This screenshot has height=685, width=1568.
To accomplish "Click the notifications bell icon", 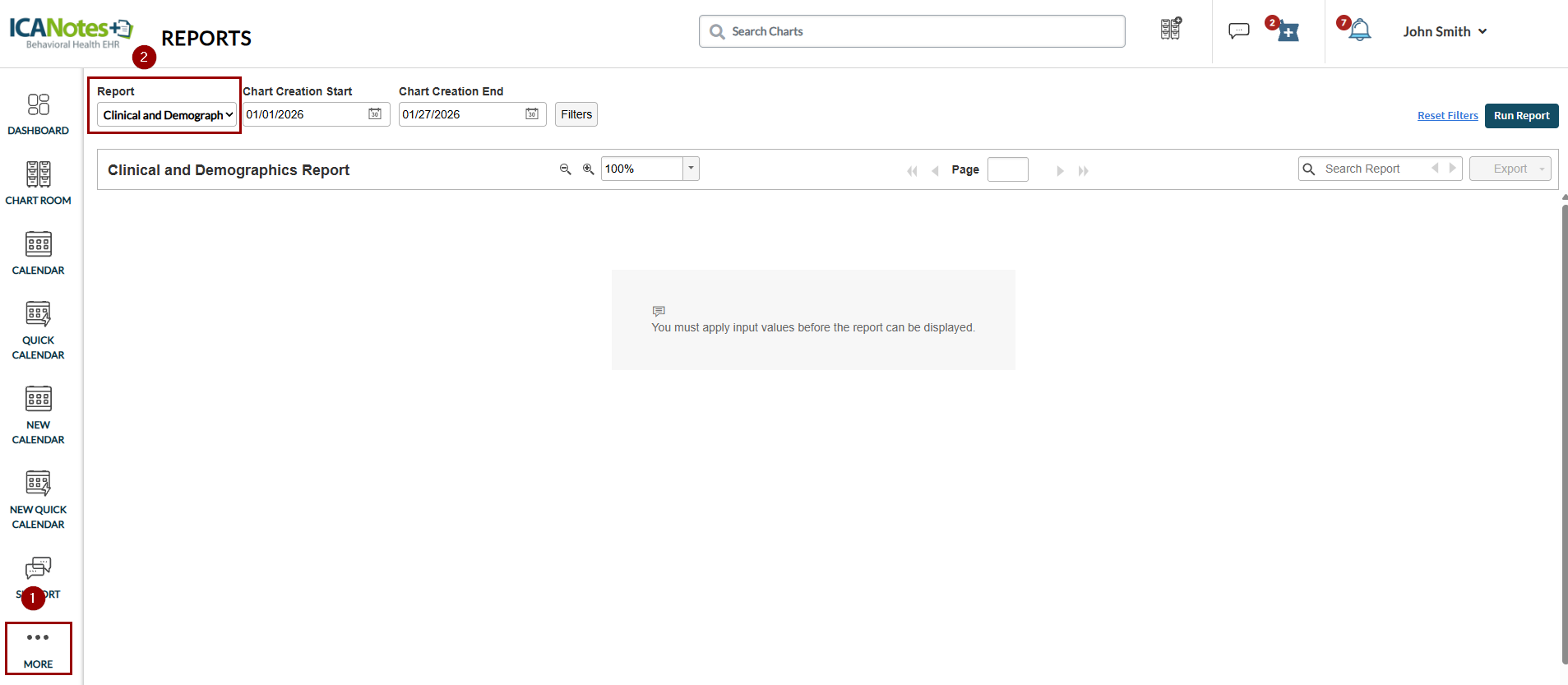I will tap(1360, 31).
